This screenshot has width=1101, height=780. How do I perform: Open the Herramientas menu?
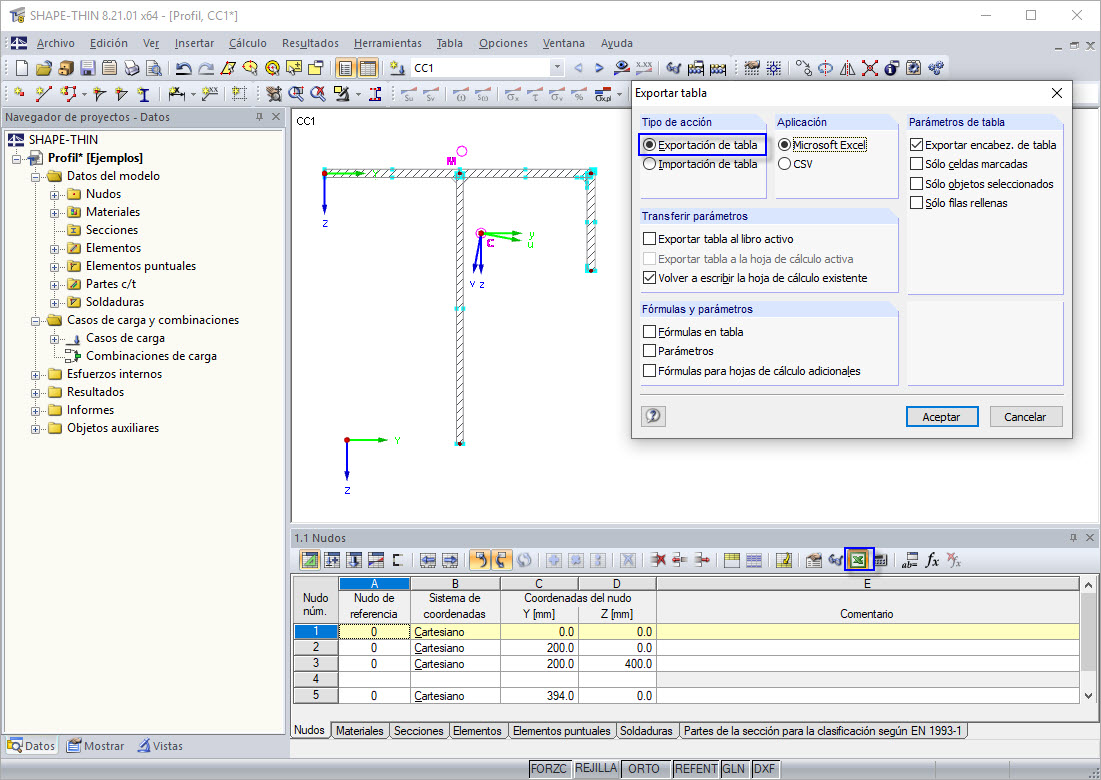[x=387, y=43]
